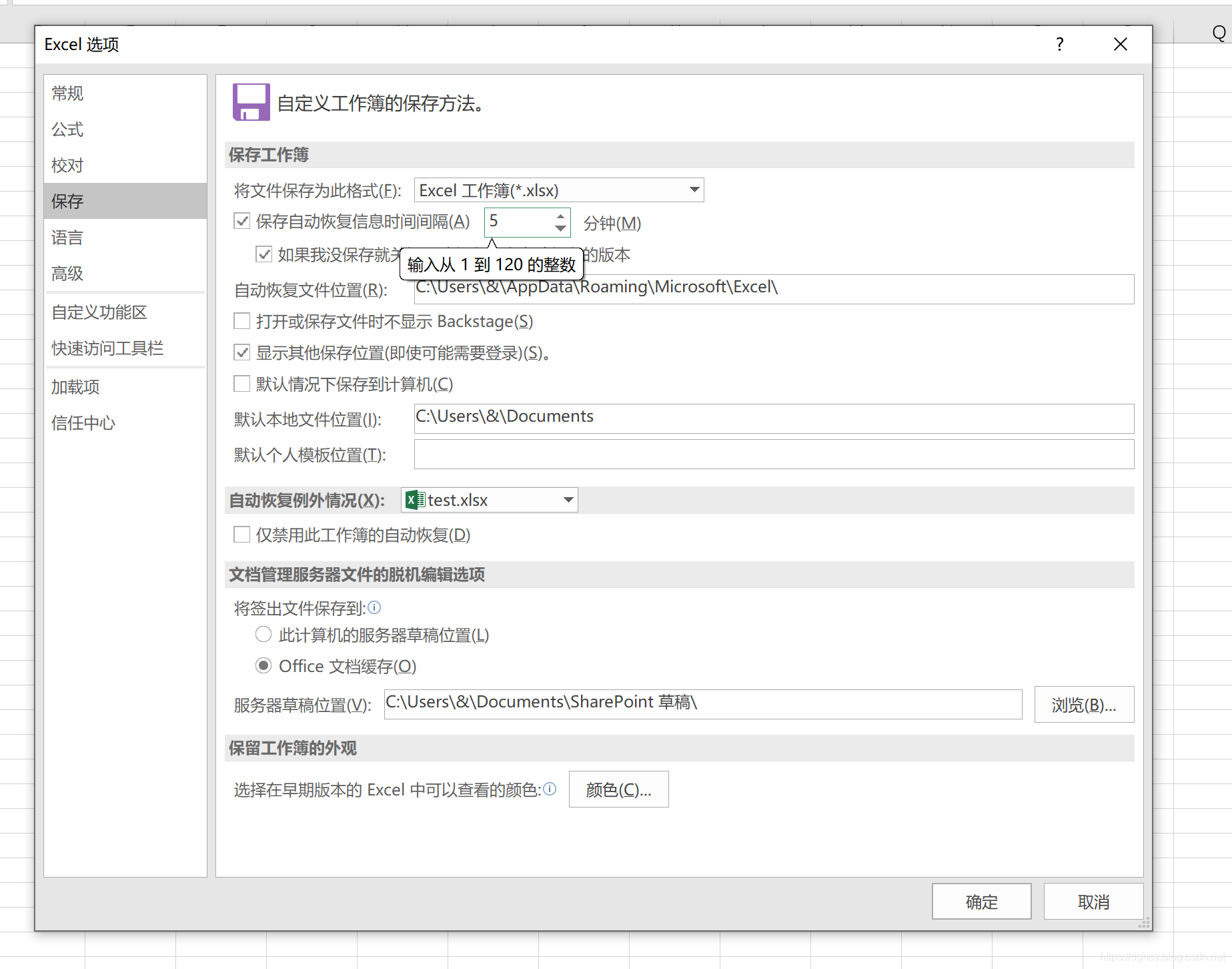1232x969 pixels.
Task: Click the 服务器草稿位置 path field
Action: tap(703, 704)
